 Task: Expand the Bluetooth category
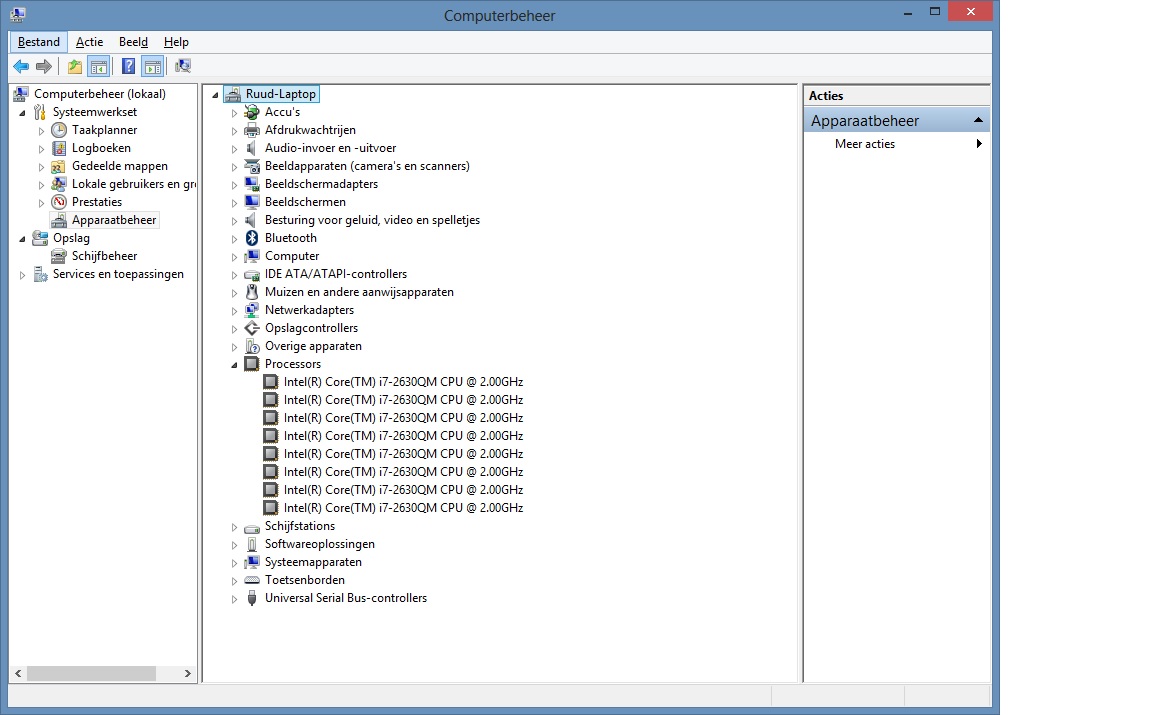pyautogui.click(x=234, y=239)
